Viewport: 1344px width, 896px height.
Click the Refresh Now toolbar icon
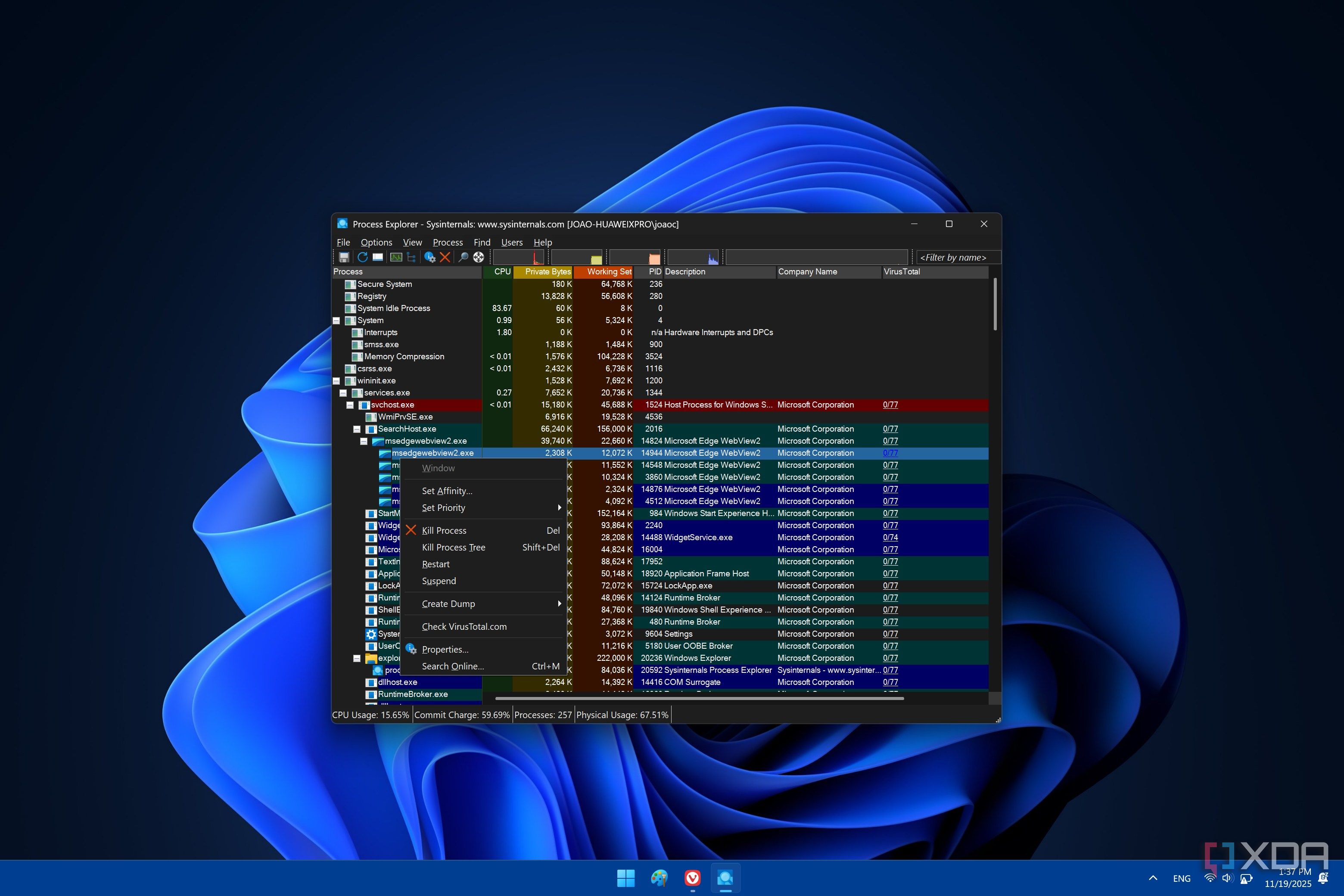362,257
